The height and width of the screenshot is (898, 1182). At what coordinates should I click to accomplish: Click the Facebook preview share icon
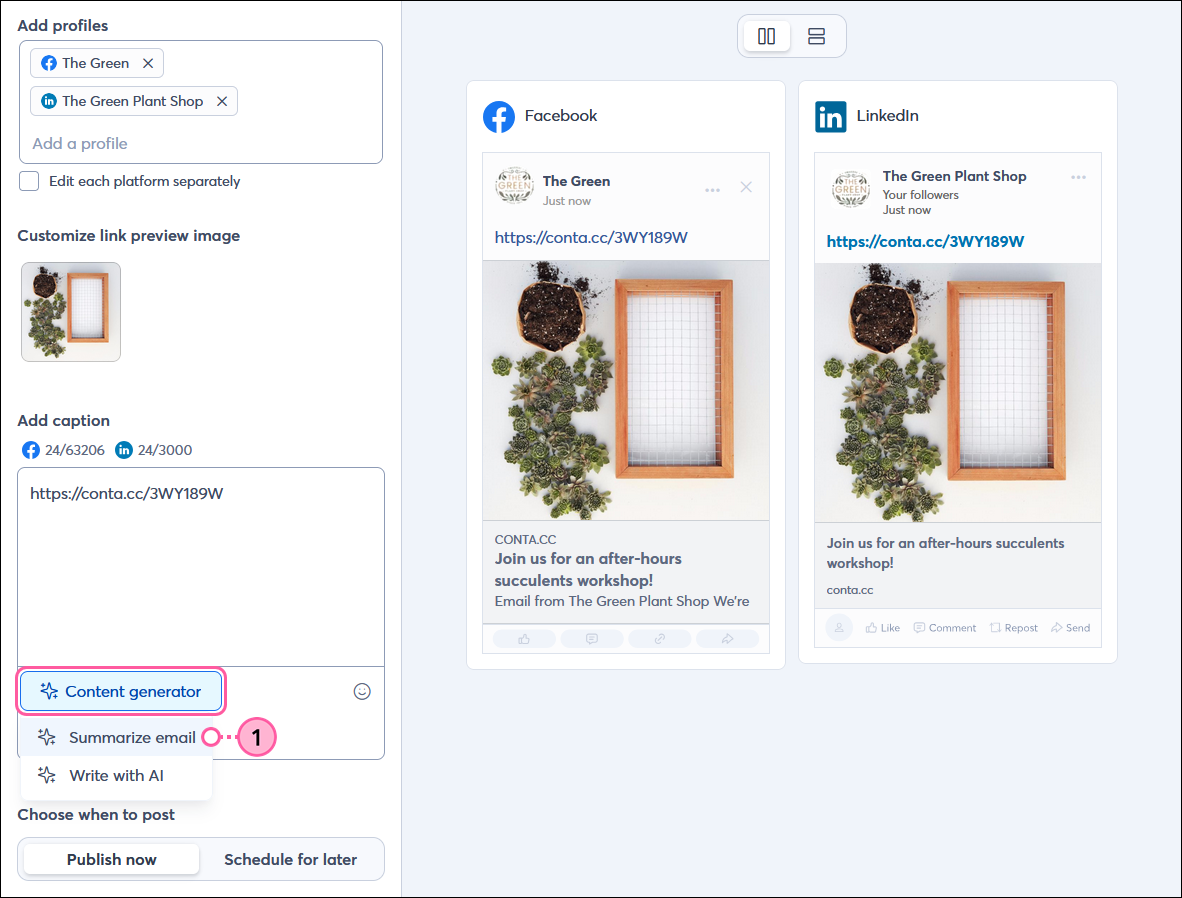[727, 639]
